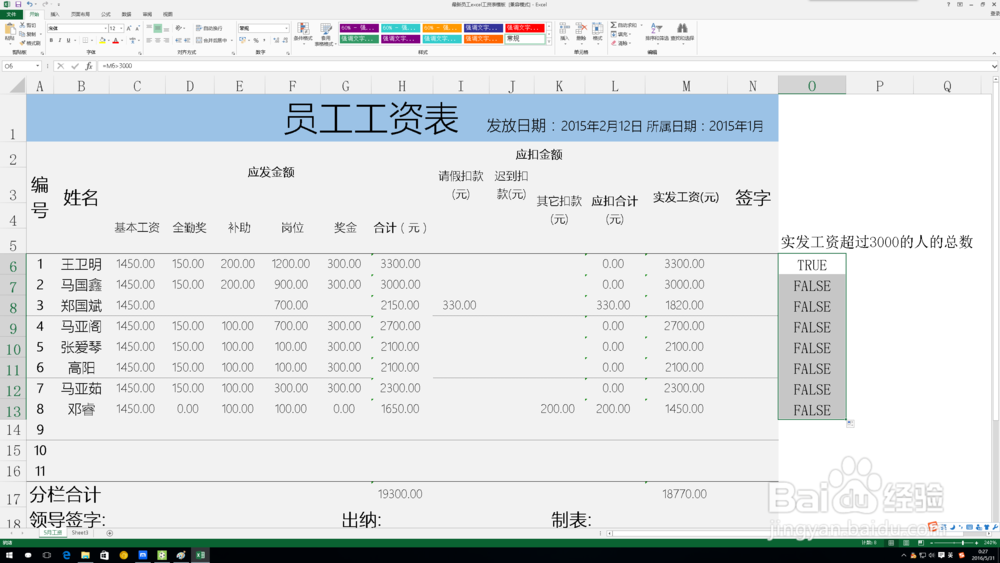Toggle middle vertical alignment button
1000x563 pixels.
158,28
